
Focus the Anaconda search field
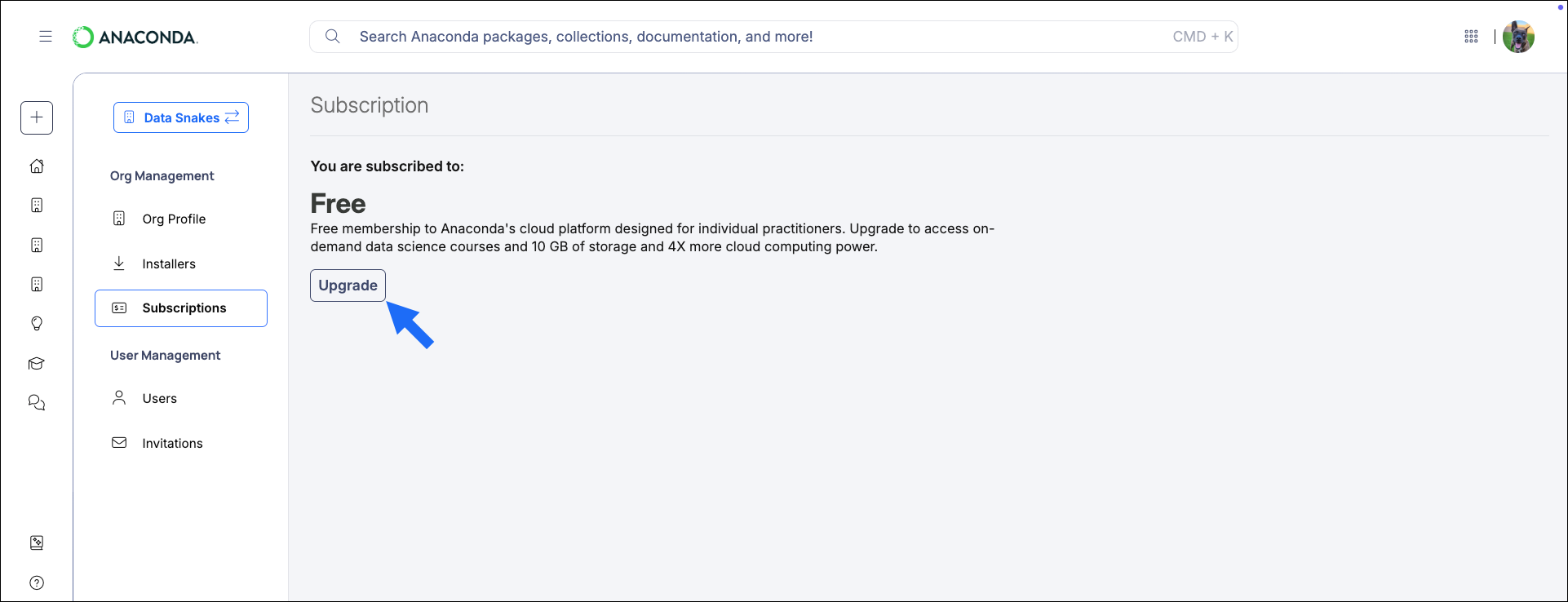[x=773, y=37]
